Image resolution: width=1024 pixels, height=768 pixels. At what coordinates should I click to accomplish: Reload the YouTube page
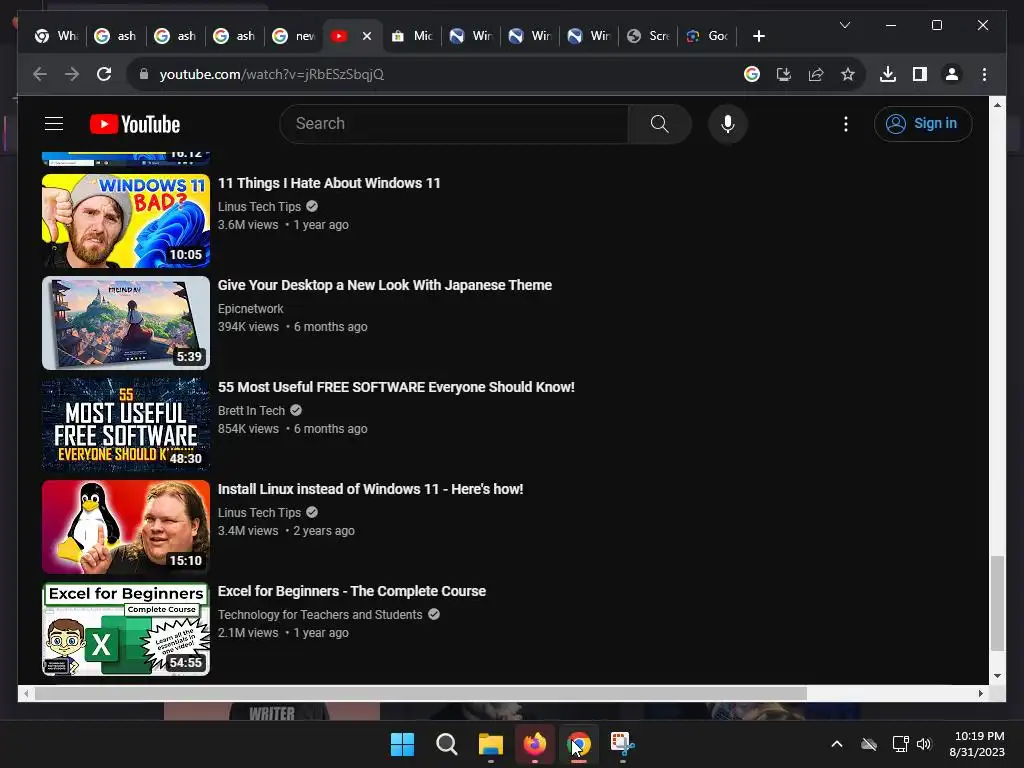click(x=104, y=74)
